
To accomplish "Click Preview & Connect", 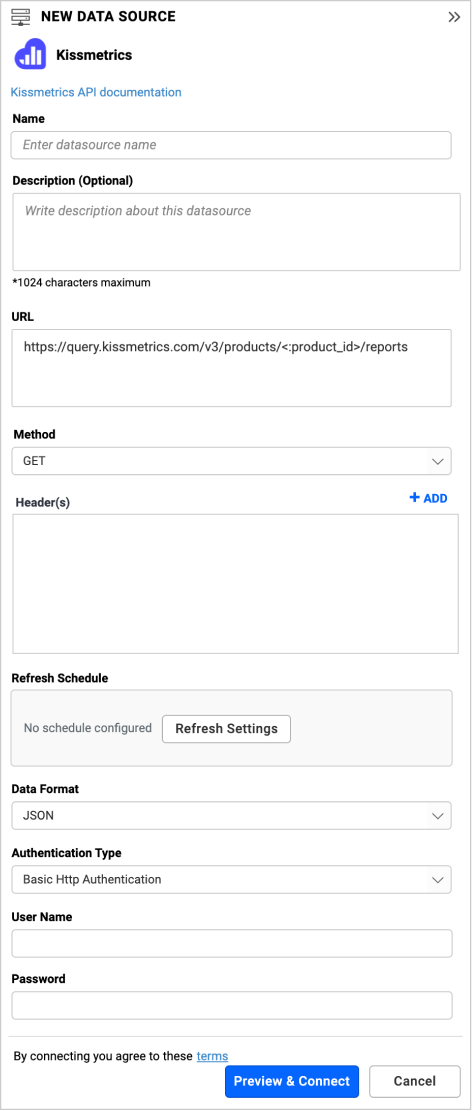I will [292, 1081].
